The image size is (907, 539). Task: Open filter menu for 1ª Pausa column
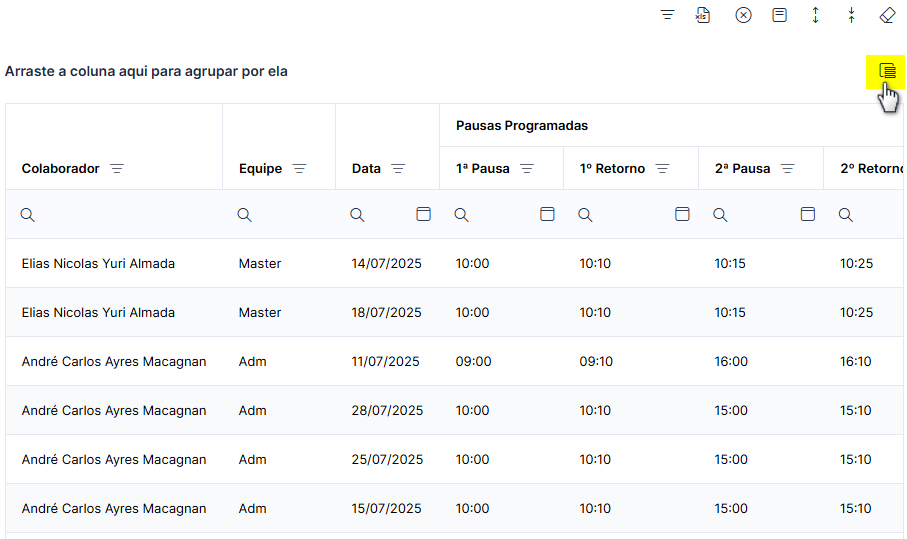tap(527, 169)
